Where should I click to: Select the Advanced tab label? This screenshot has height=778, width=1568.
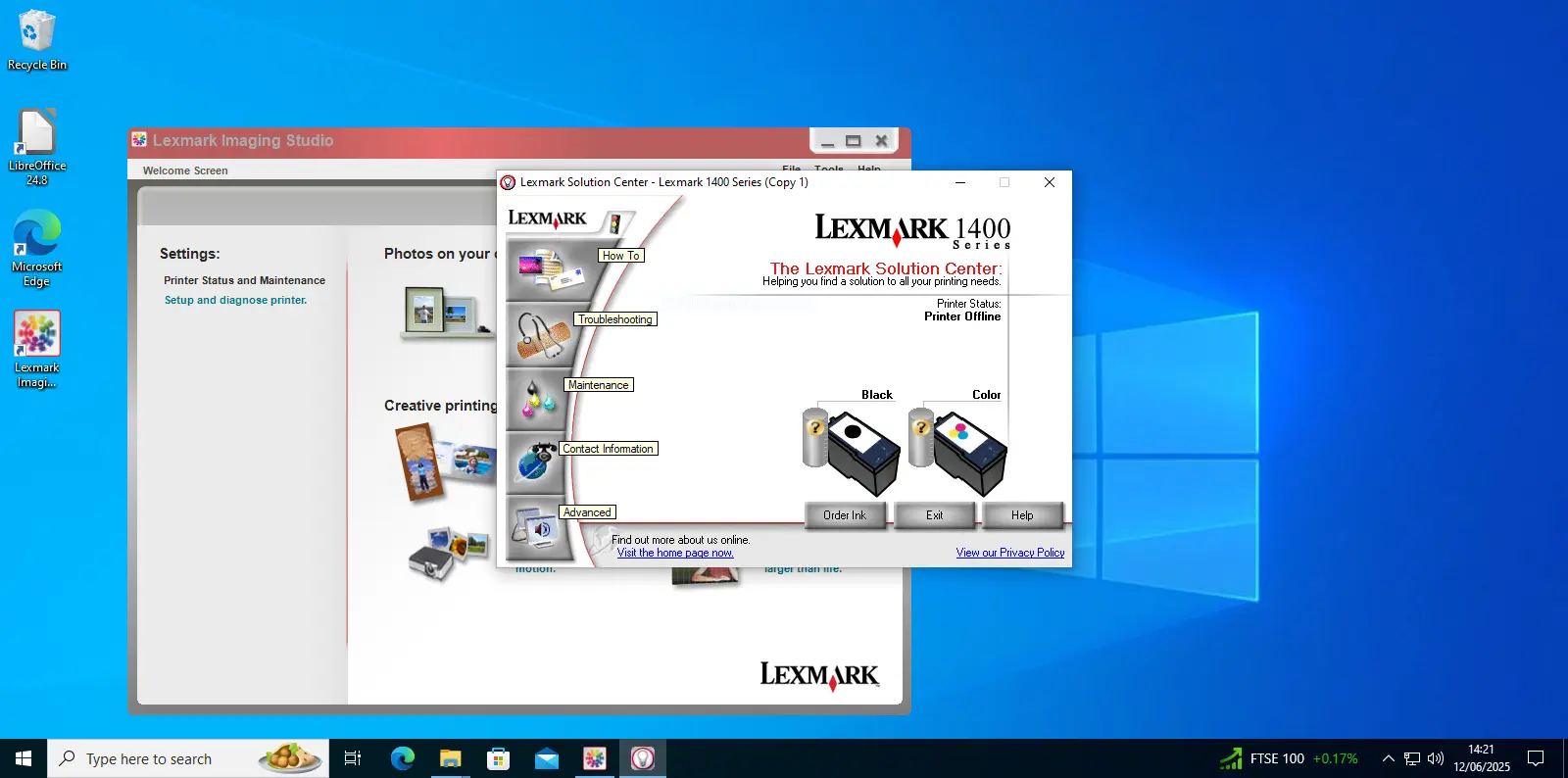point(587,512)
